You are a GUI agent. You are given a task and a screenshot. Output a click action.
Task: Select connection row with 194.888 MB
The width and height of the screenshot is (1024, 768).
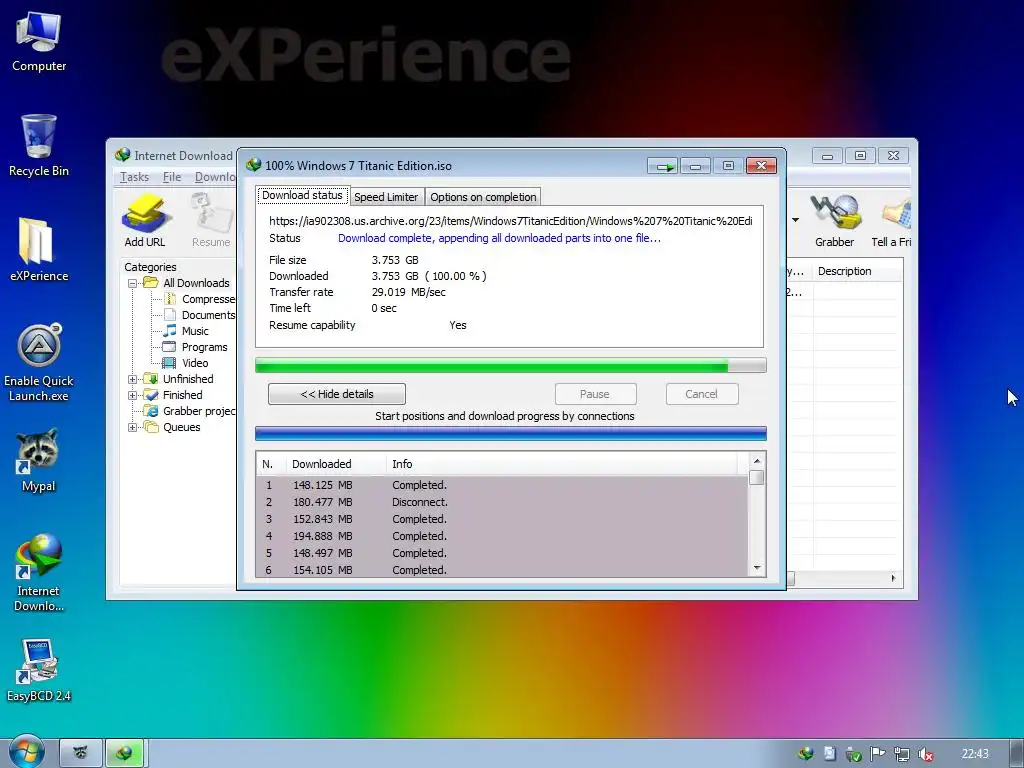[x=503, y=536]
